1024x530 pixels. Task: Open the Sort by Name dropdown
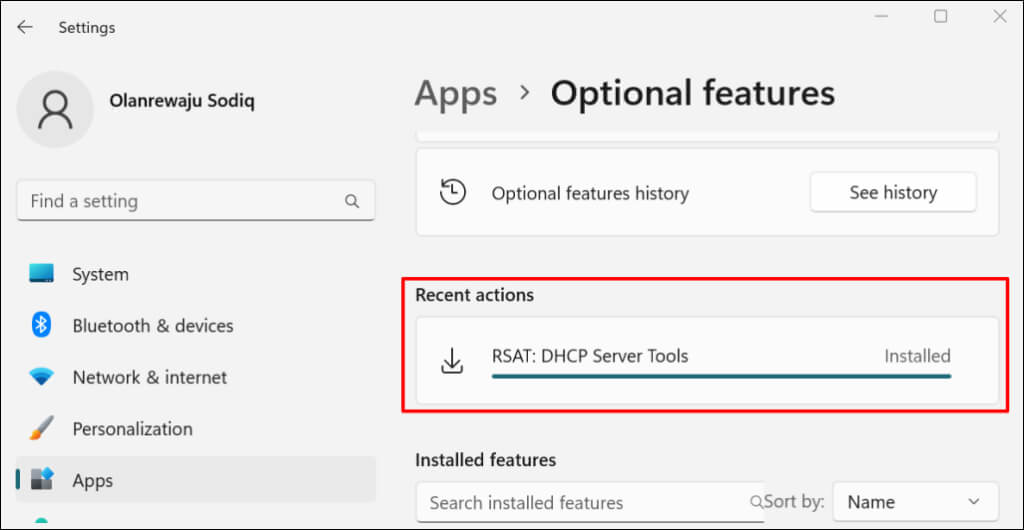click(915, 502)
